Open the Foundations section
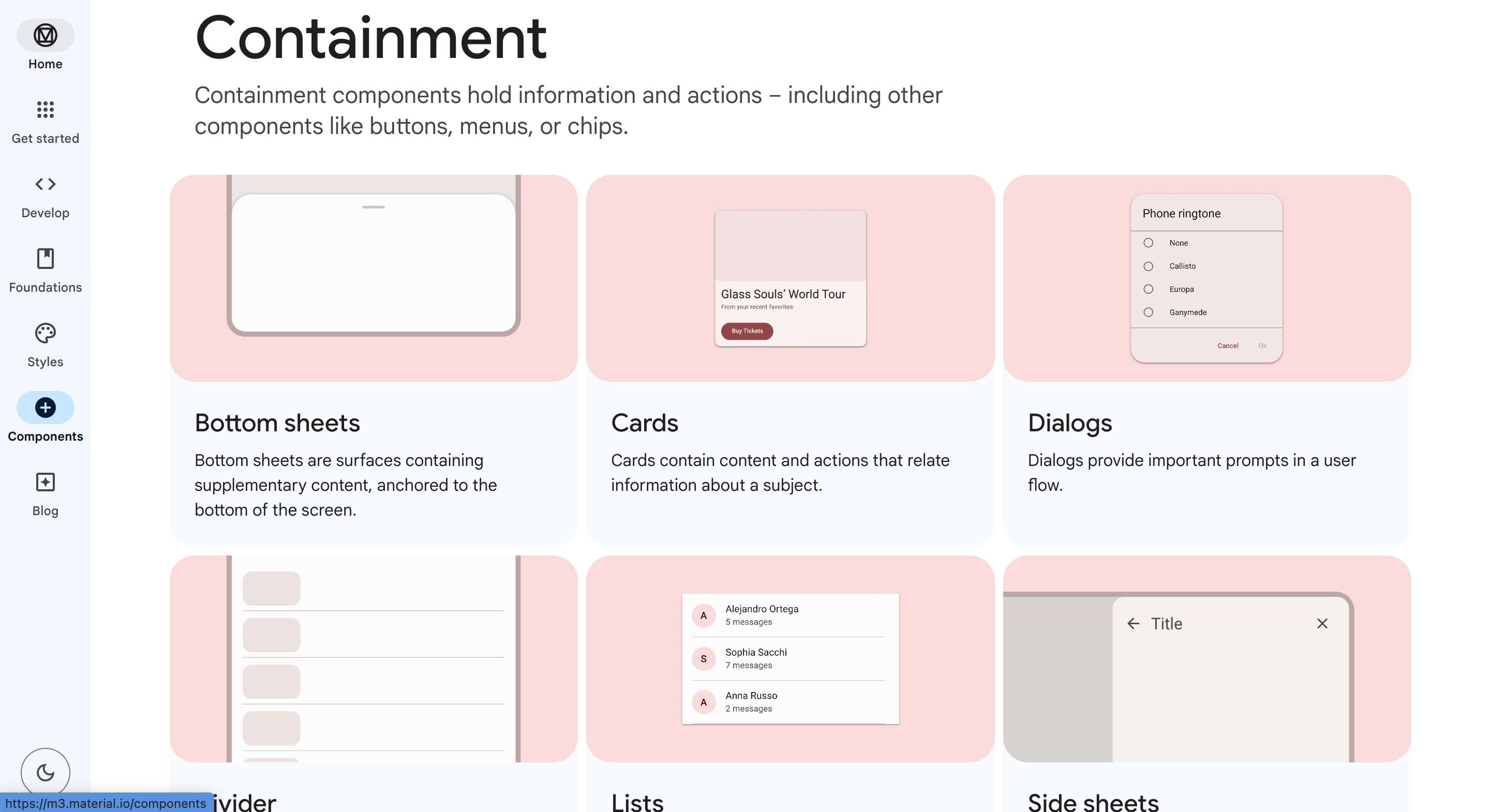The height and width of the screenshot is (812, 1490). pos(45,271)
